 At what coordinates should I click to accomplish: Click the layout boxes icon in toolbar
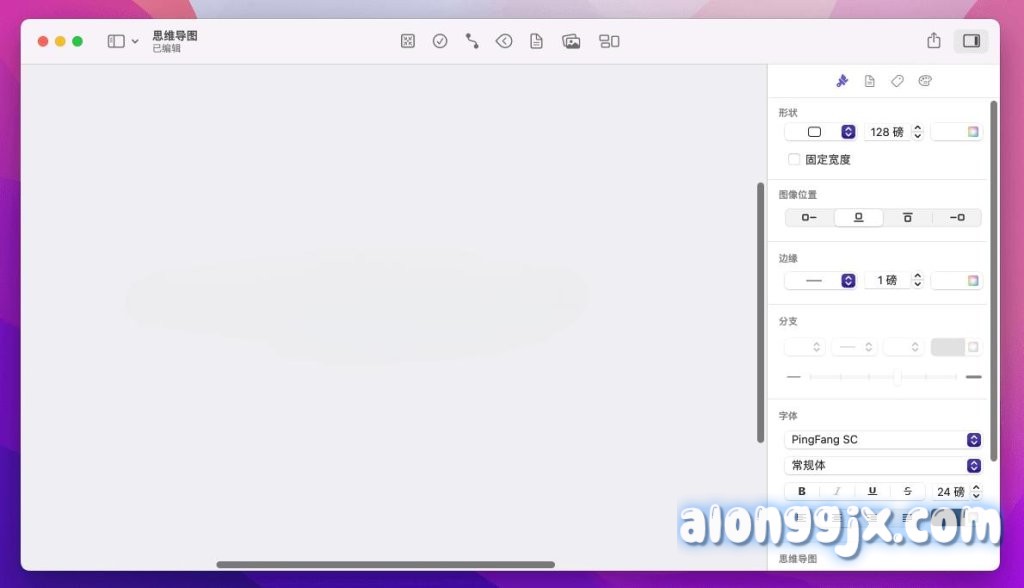point(609,41)
